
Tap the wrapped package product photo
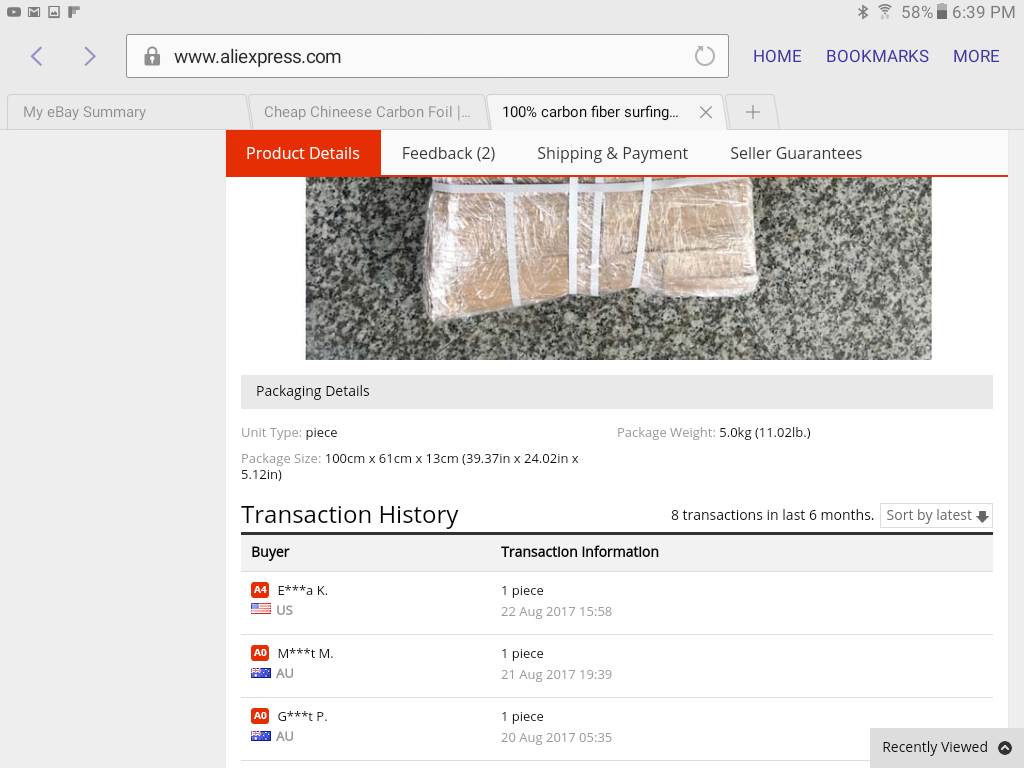[x=617, y=267]
